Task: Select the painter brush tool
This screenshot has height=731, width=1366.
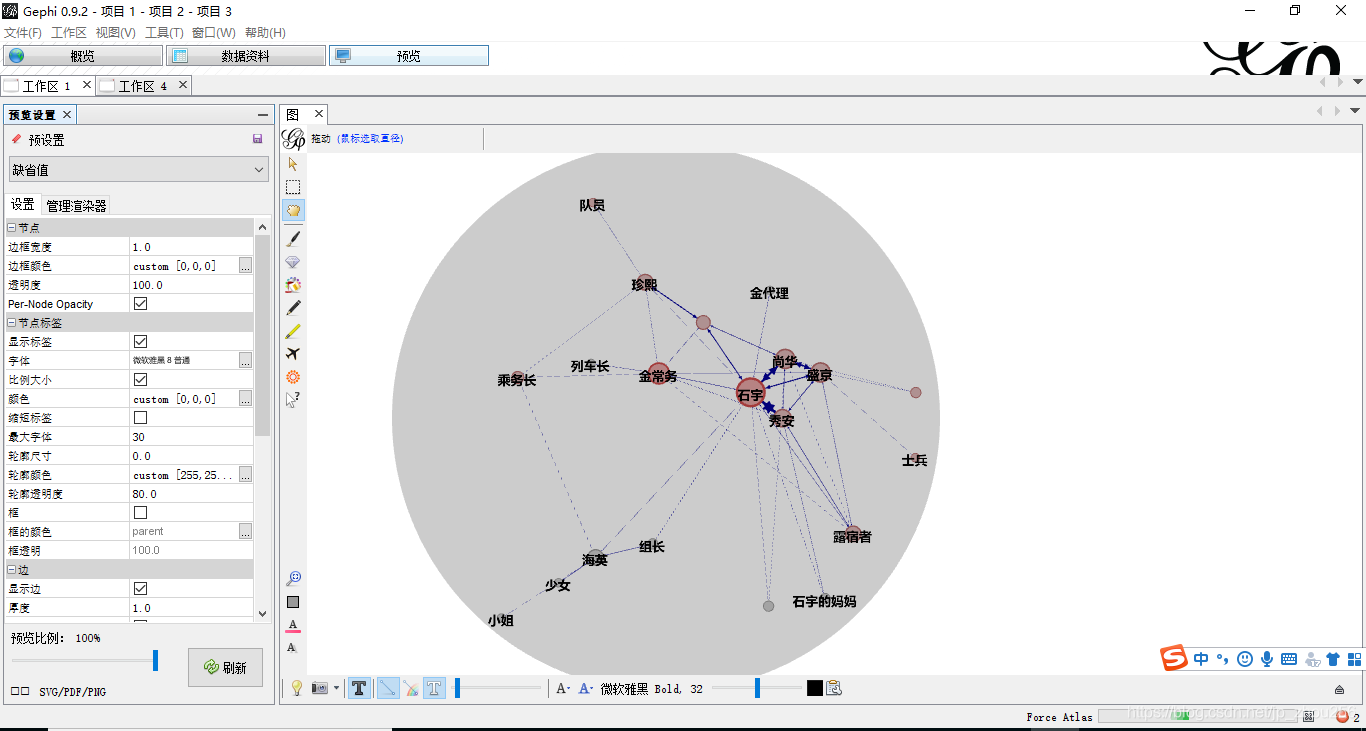Action: (293, 238)
